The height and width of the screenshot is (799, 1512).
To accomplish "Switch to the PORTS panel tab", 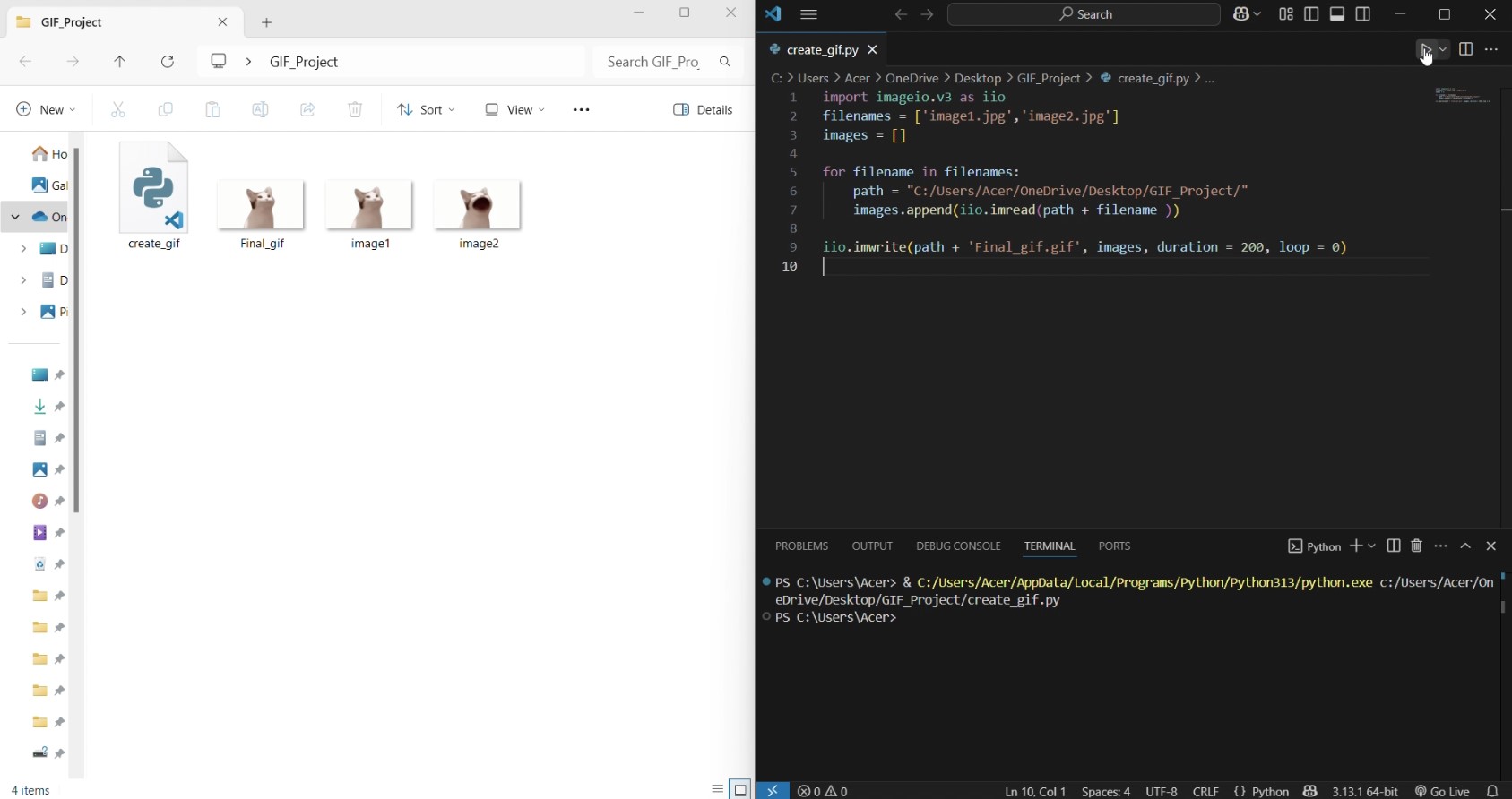I will coord(1114,546).
